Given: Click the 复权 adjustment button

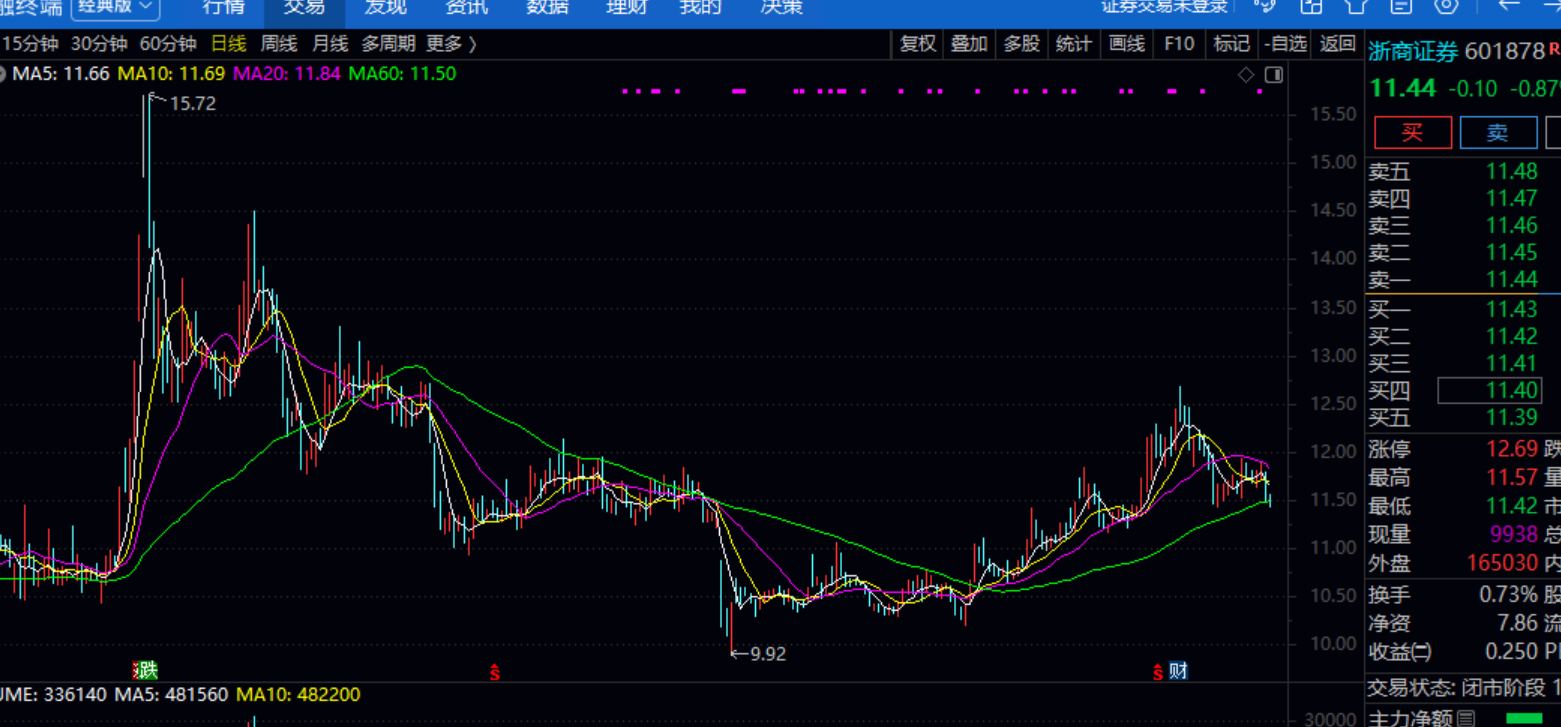Looking at the screenshot, I should 918,44.
